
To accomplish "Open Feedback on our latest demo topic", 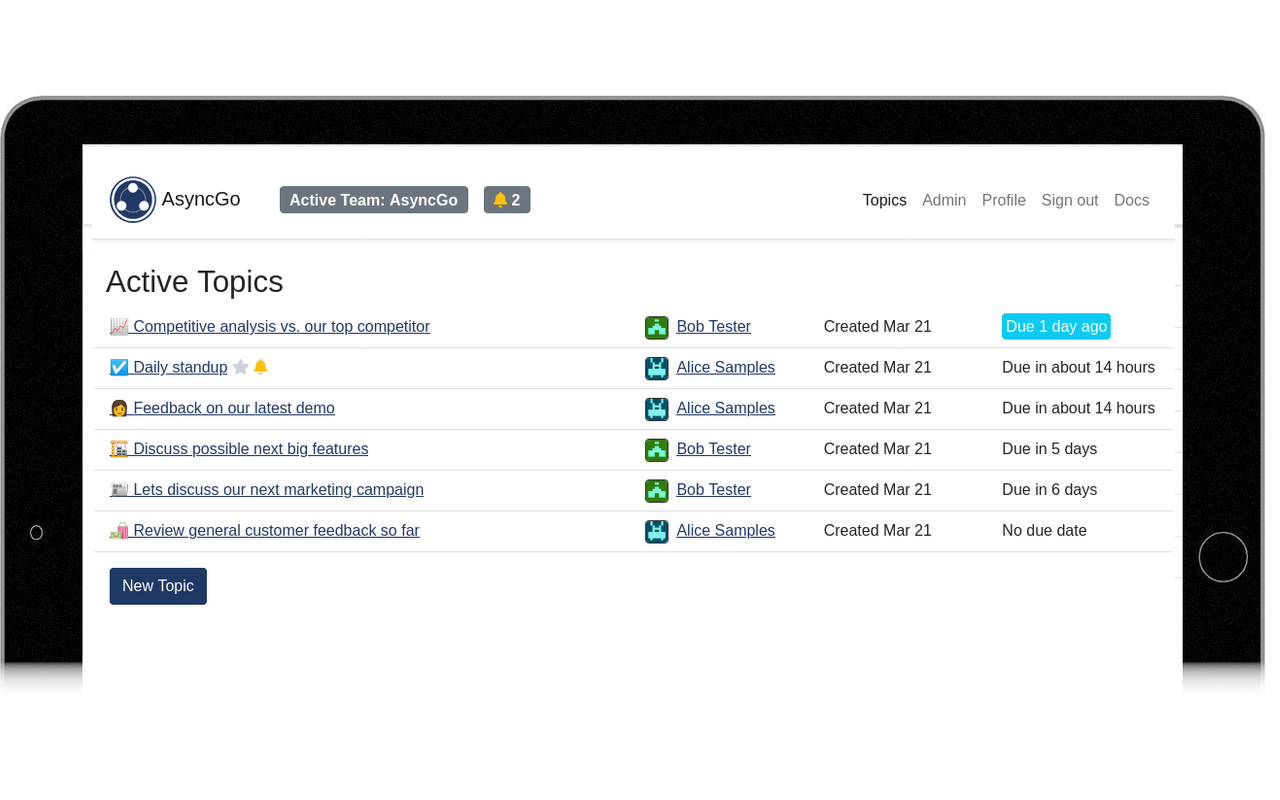I will (222, 408).
